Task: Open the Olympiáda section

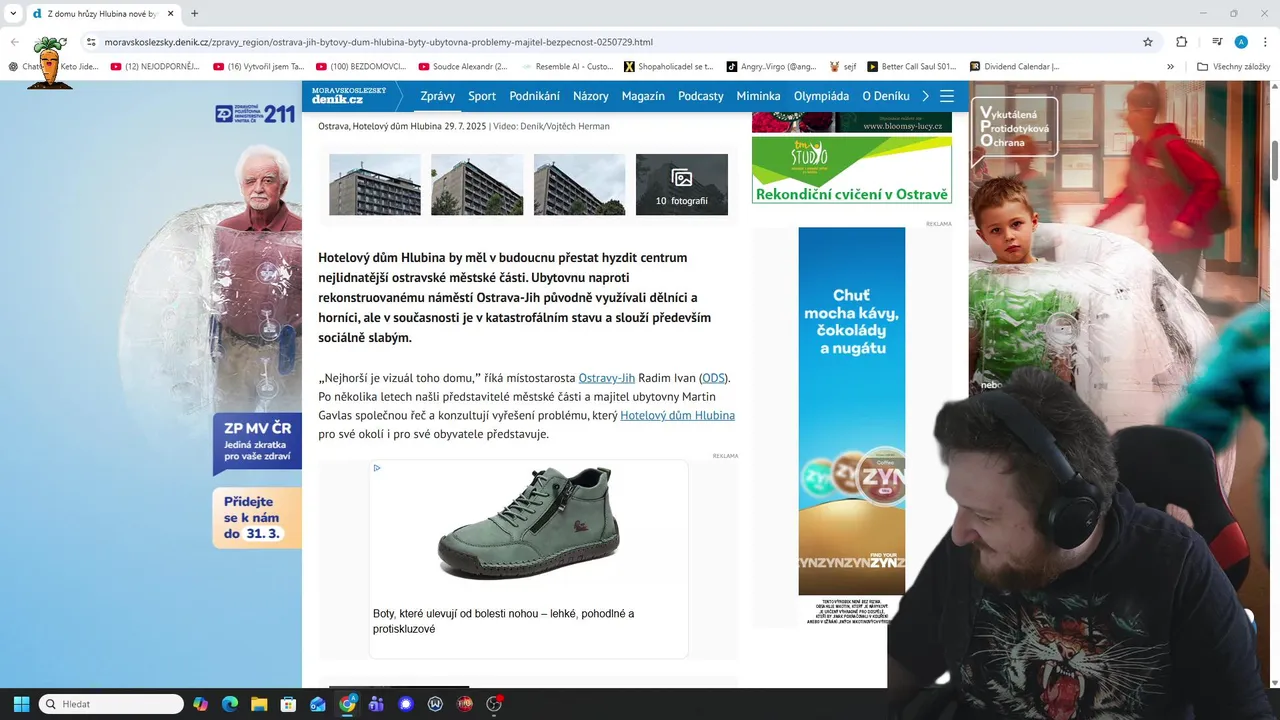Action: (821, 96)
